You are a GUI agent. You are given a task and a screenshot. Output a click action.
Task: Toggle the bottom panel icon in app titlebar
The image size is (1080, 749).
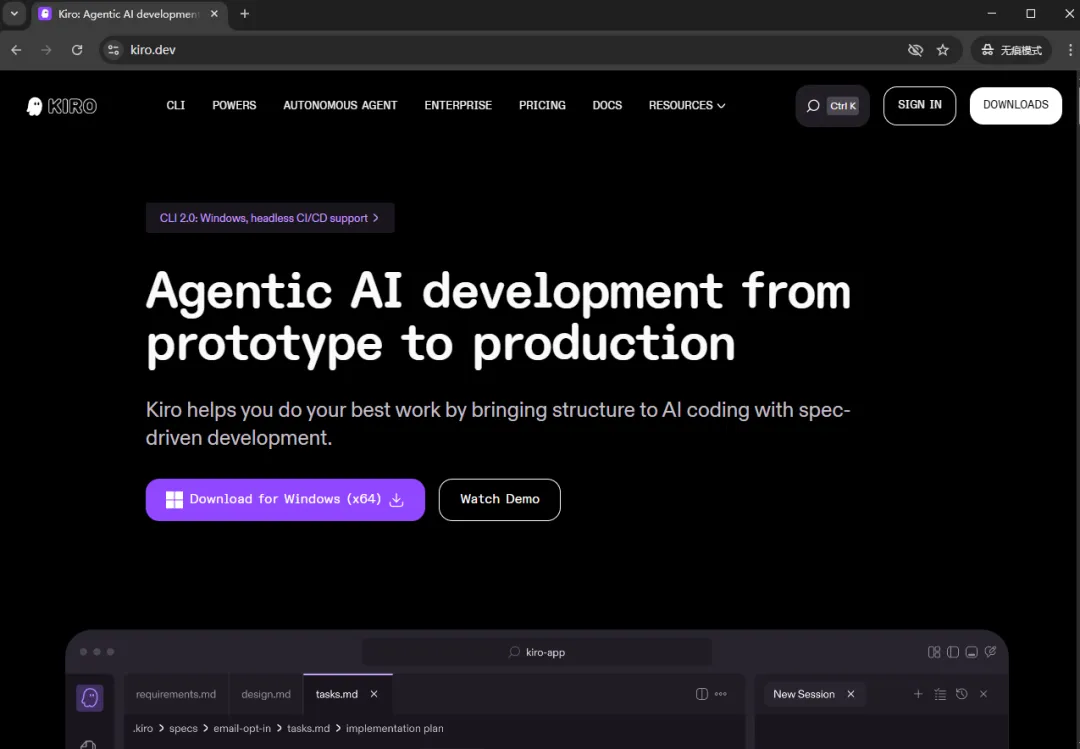point(971,652)
